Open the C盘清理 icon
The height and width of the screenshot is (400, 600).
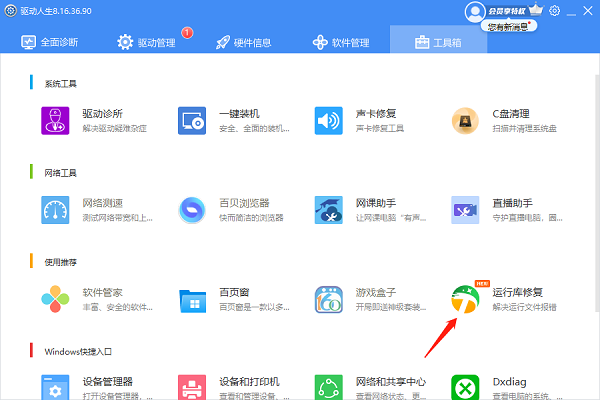465,121
